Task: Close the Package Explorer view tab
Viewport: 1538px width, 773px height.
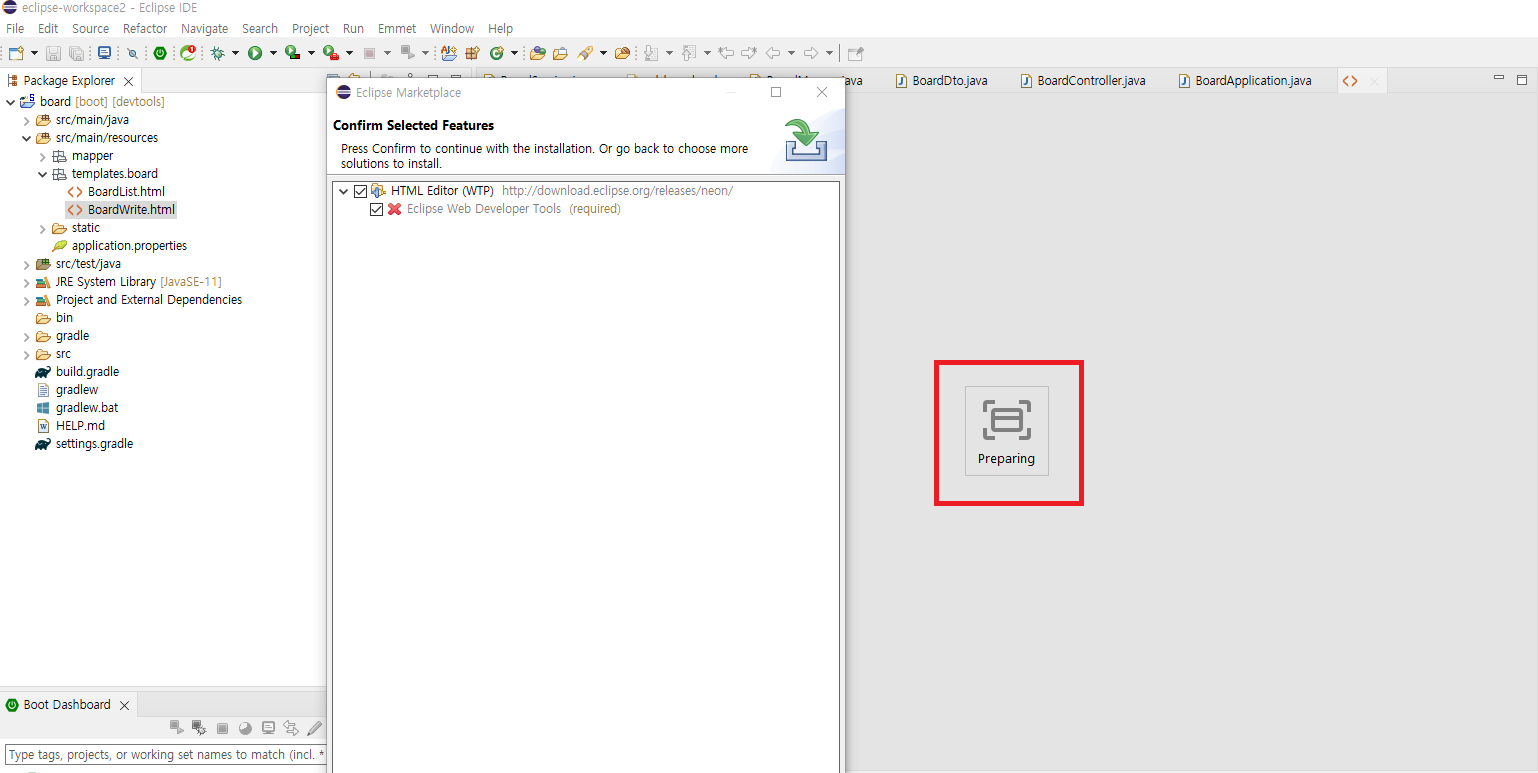Action: pyautogui.click(x=128, y=81)
